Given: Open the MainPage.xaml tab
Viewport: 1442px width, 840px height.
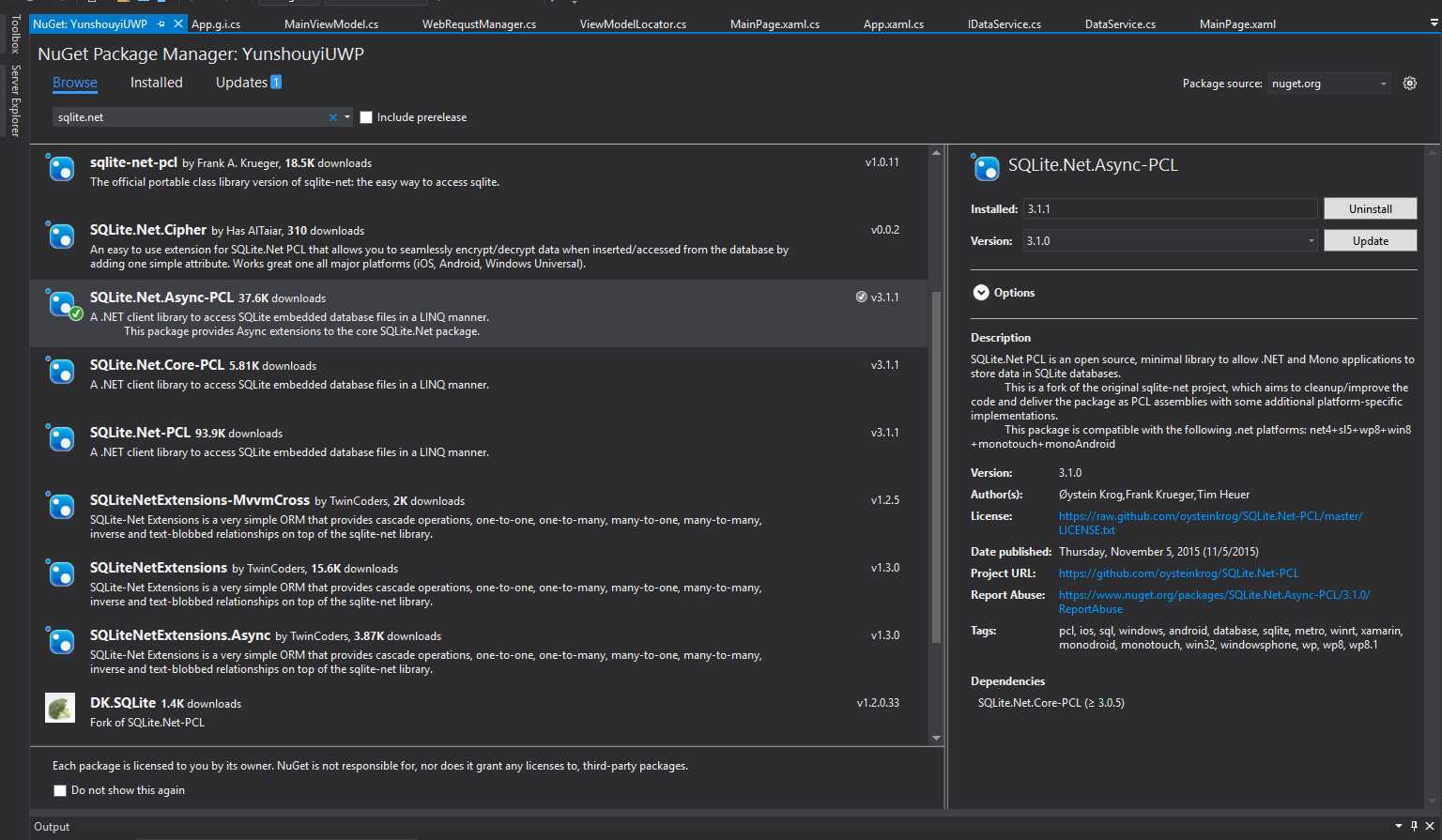Looking at the screenshot, I should [x=1237, y=23].
